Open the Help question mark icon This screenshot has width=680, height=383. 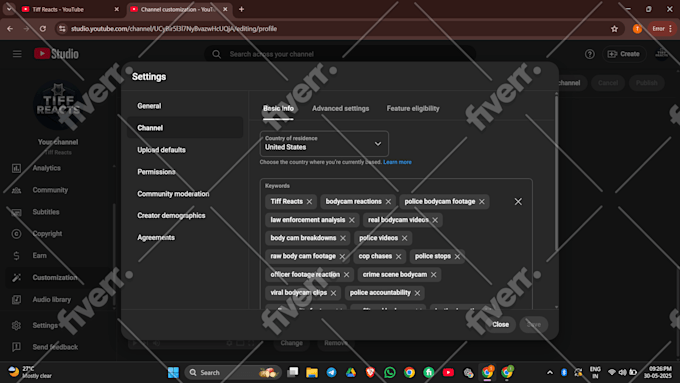(x=590, y=54)
